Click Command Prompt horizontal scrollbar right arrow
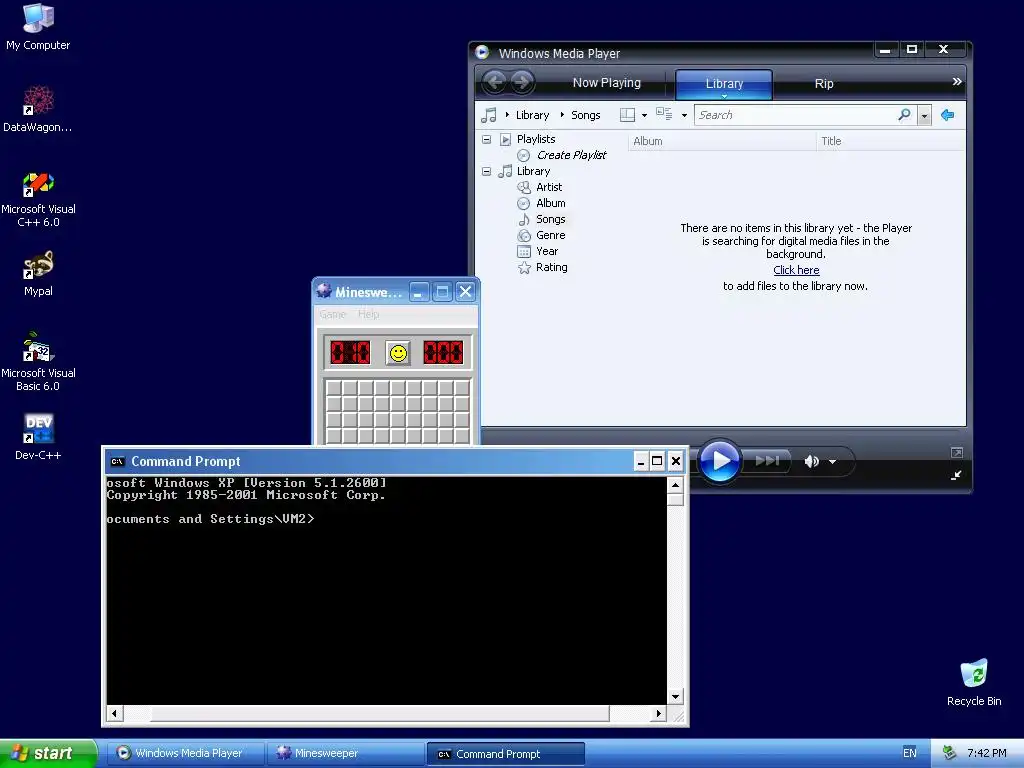The width and height of the screenshot is (1024, 768). pyautogui.click(x=658, y=713)
